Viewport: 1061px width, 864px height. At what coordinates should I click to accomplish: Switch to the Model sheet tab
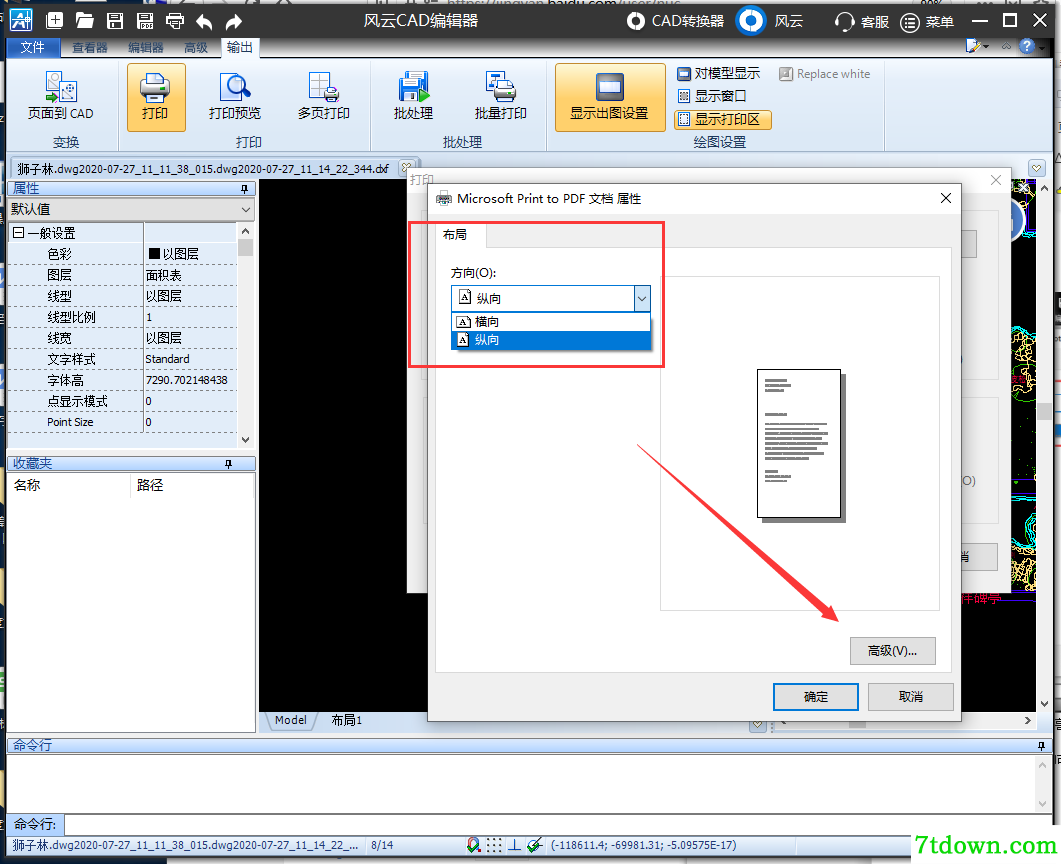tap(291, 720)
